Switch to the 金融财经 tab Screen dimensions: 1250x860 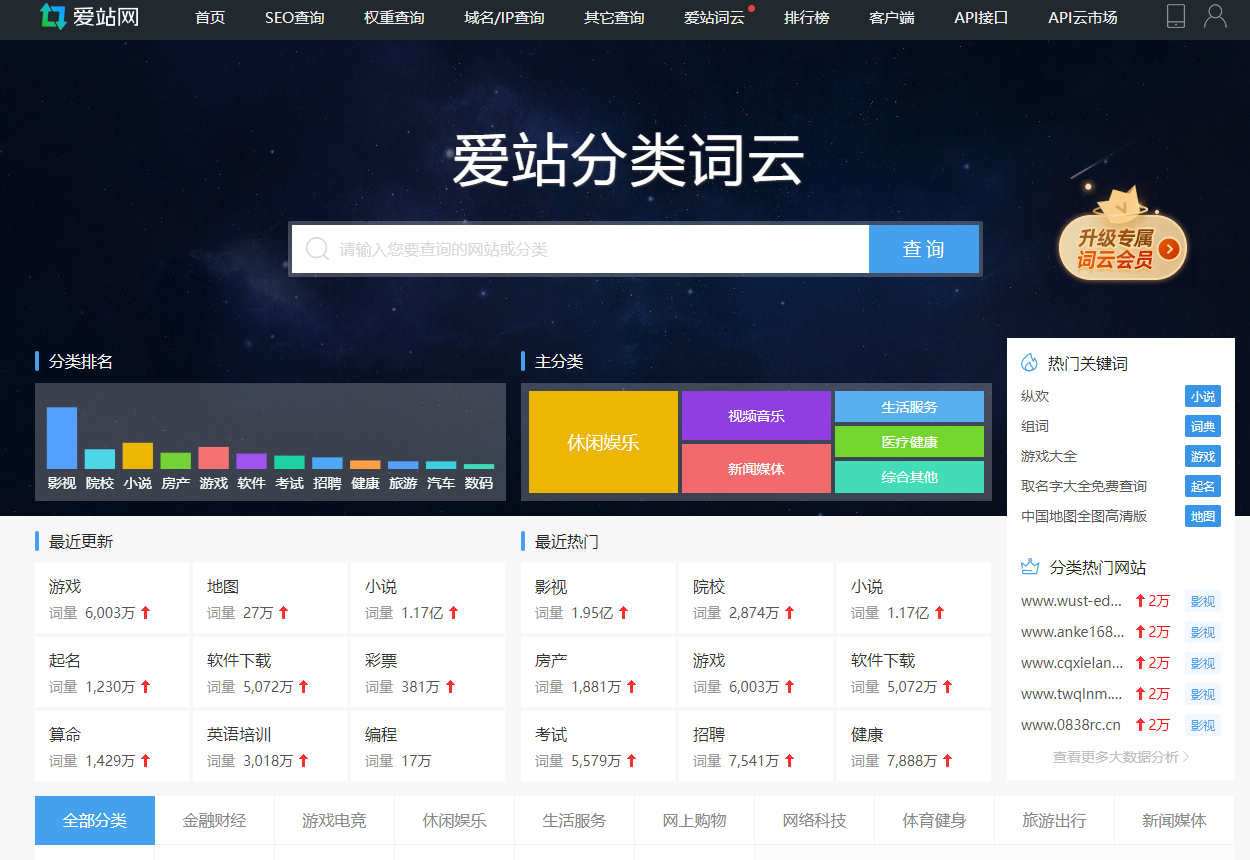215,820
